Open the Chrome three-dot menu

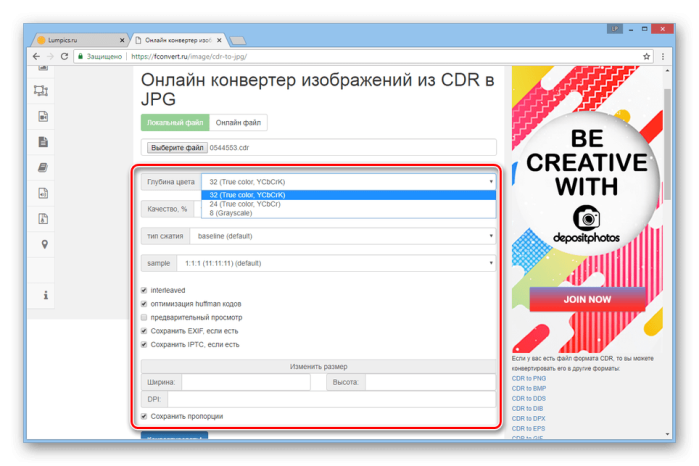coord(663,57)
